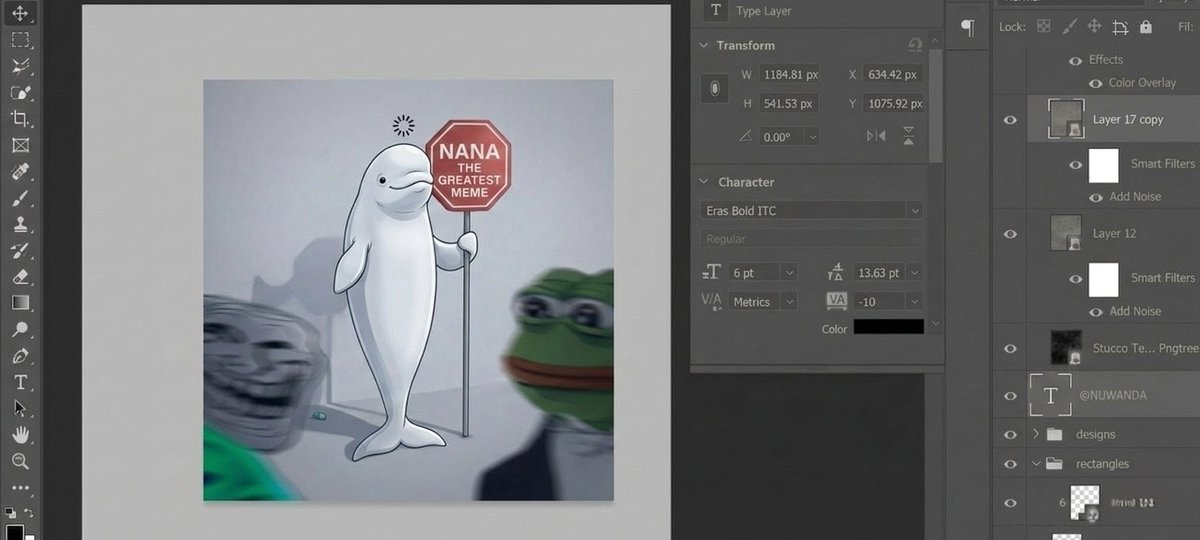This screenshot has width=1200, height=540.
Task: Toggle visibility of Effects
Action: coord(1076,60)
